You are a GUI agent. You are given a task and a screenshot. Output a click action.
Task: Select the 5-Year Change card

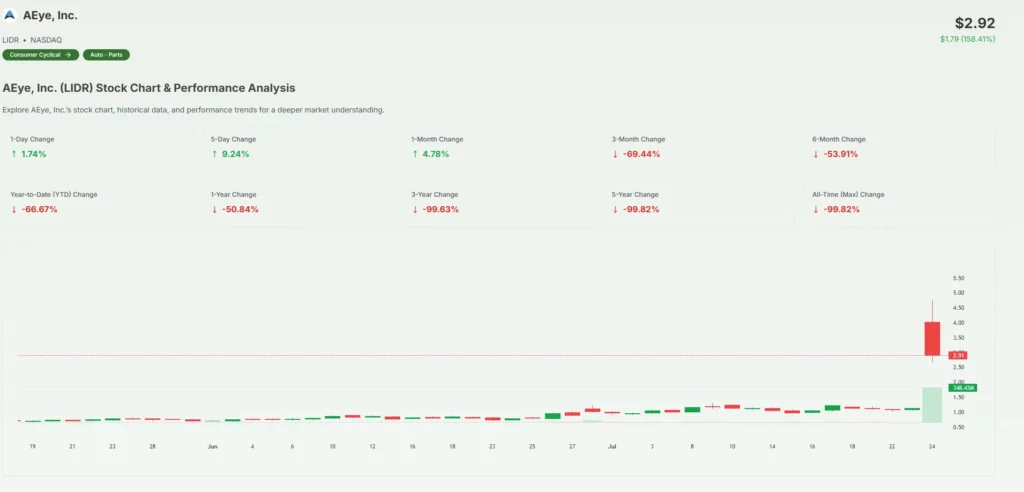701,202
